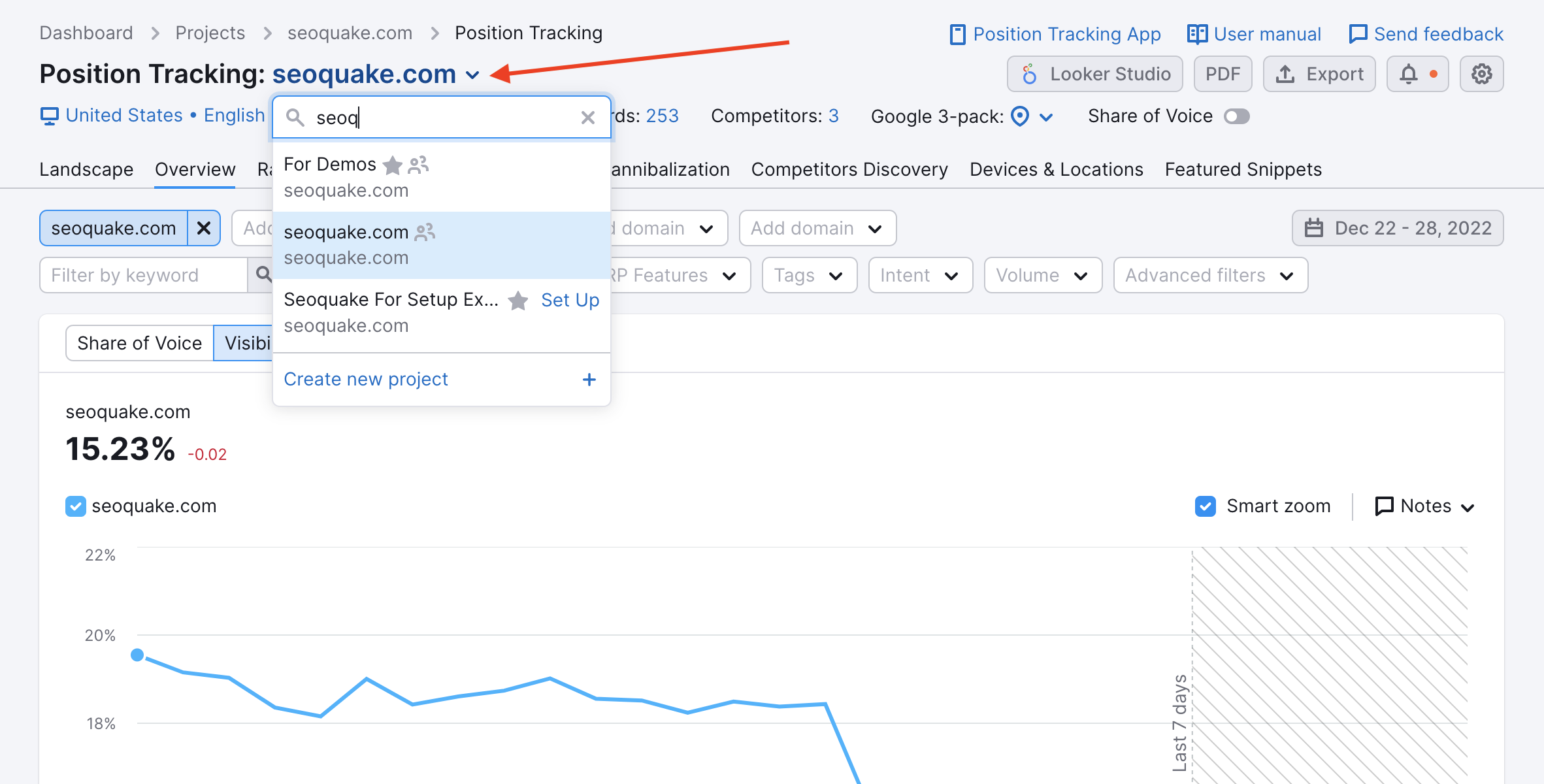The height and width of the screenshot is (784, 1544).
Task: Click United States location link
Action: [x=124, y=115]
